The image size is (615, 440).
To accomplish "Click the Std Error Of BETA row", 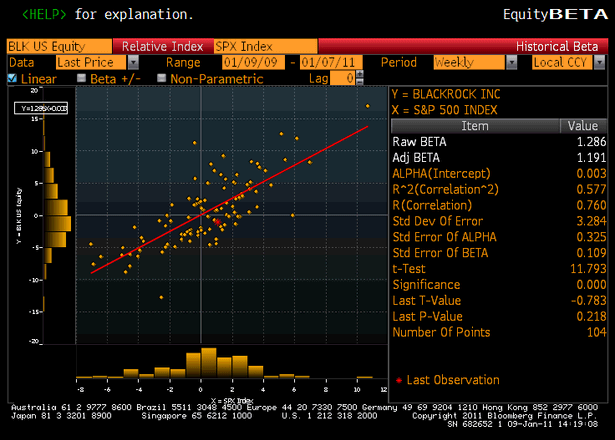I will pyautogui.click(x=499, y=253).
